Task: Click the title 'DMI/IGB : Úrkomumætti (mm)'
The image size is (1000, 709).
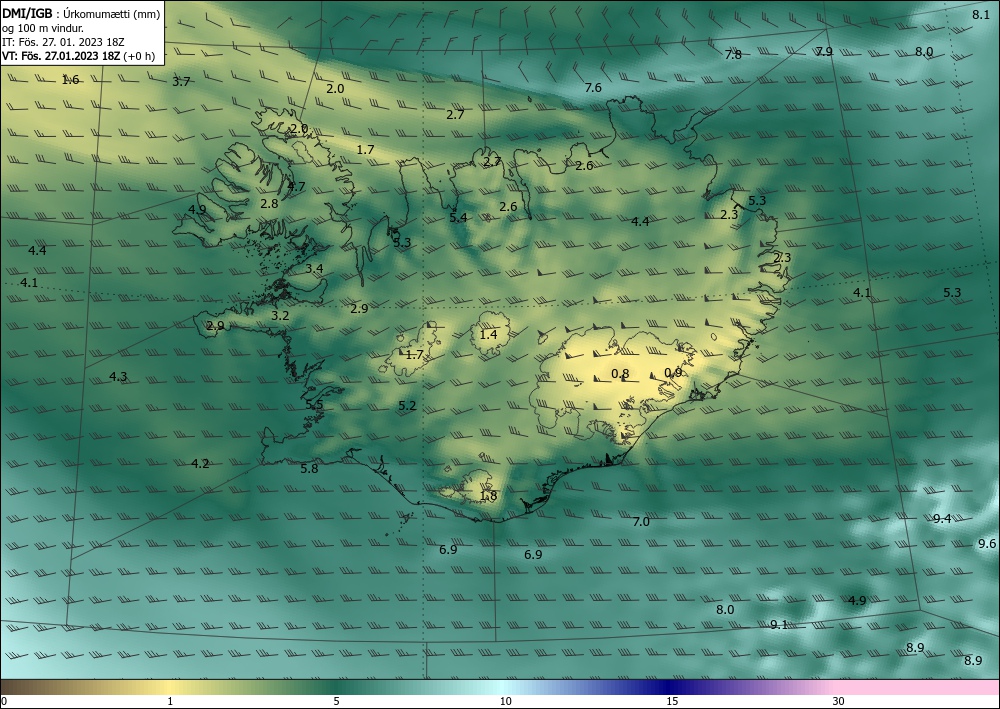Action: pyautogui.click(x=81, y=15)
